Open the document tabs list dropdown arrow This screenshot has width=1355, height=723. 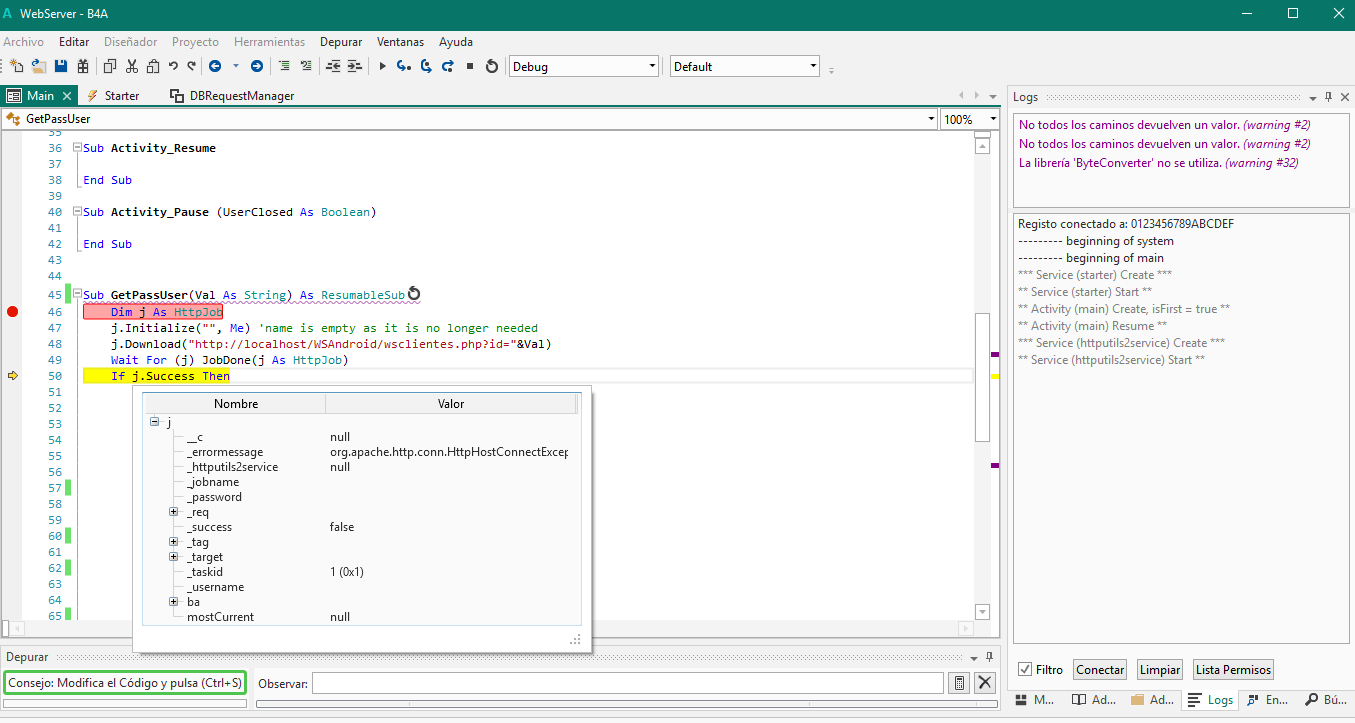click(992, 96)
